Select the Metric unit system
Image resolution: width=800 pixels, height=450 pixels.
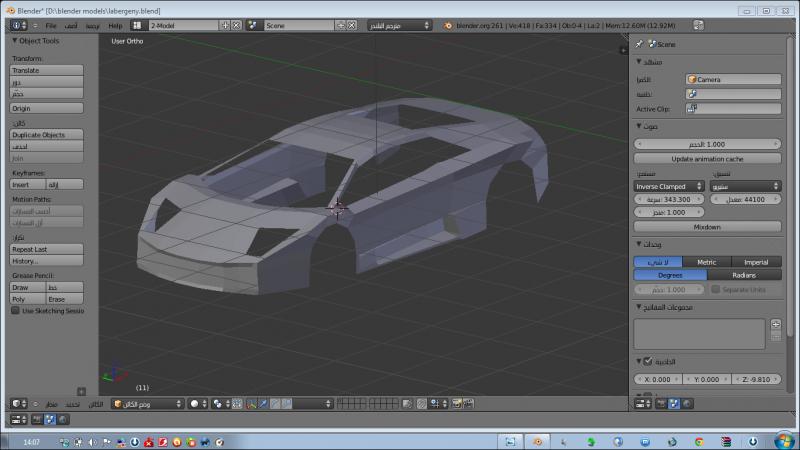coord(707,262)
